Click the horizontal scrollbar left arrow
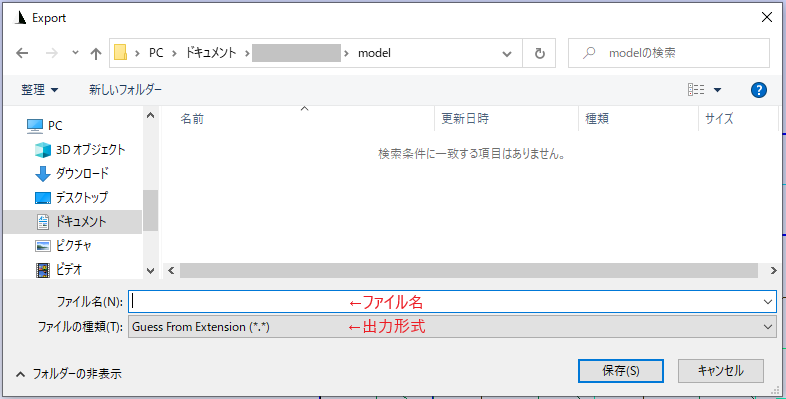 point(171,271)
